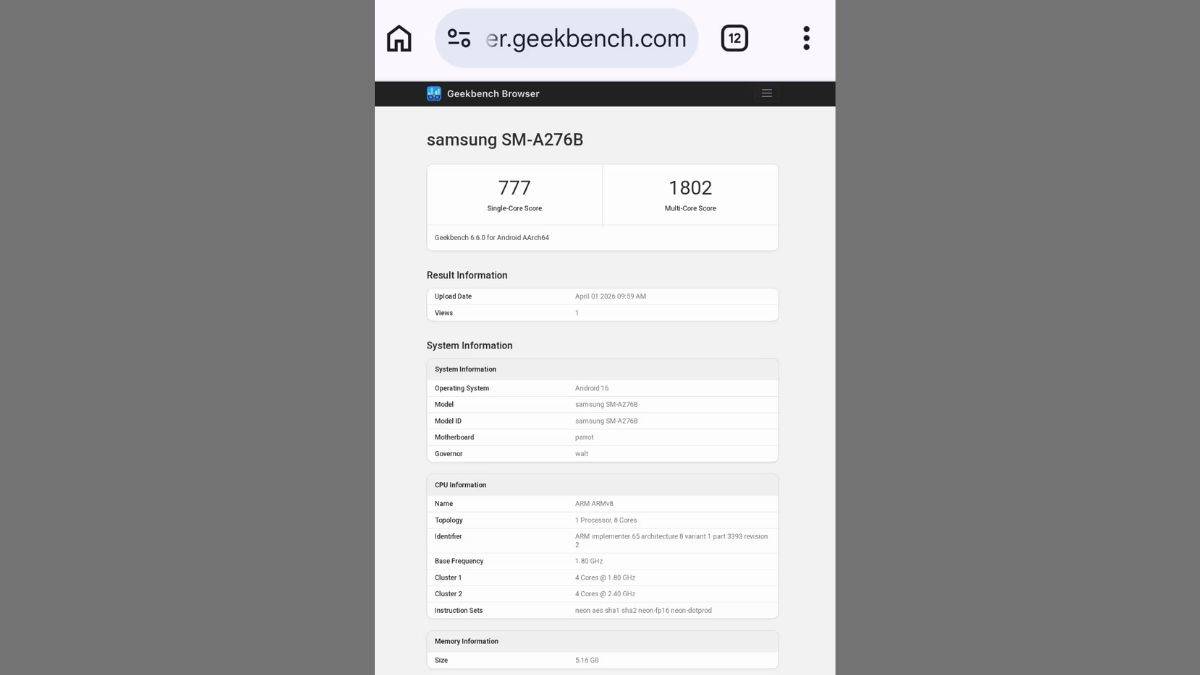
Task: Select the ARM ARMv8 name value
Action: pos(596,504)
